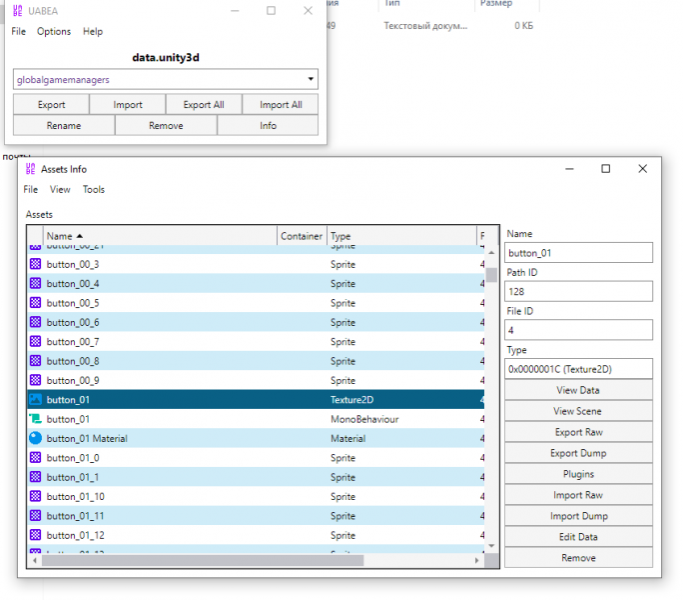Click the Import Raw button

click(578, 495)
